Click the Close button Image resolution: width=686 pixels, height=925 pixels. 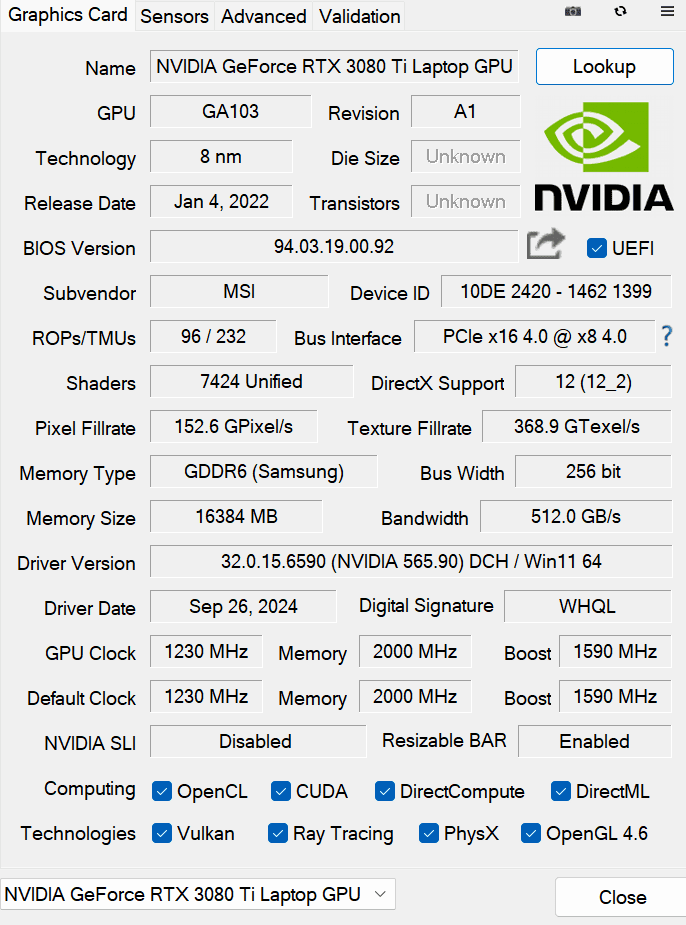[622, 897]
